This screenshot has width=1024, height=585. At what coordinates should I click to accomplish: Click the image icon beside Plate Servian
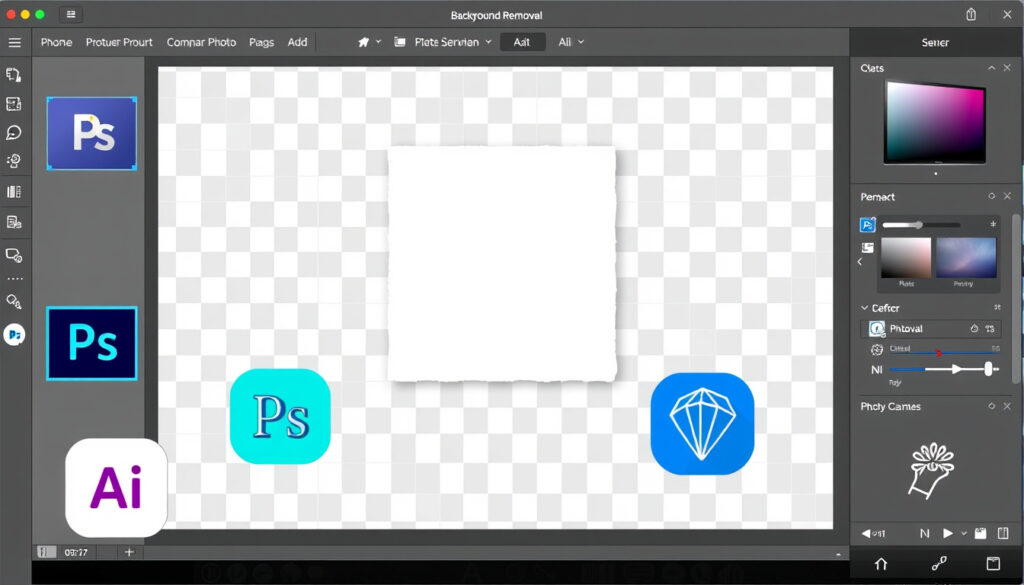[400, 42]
